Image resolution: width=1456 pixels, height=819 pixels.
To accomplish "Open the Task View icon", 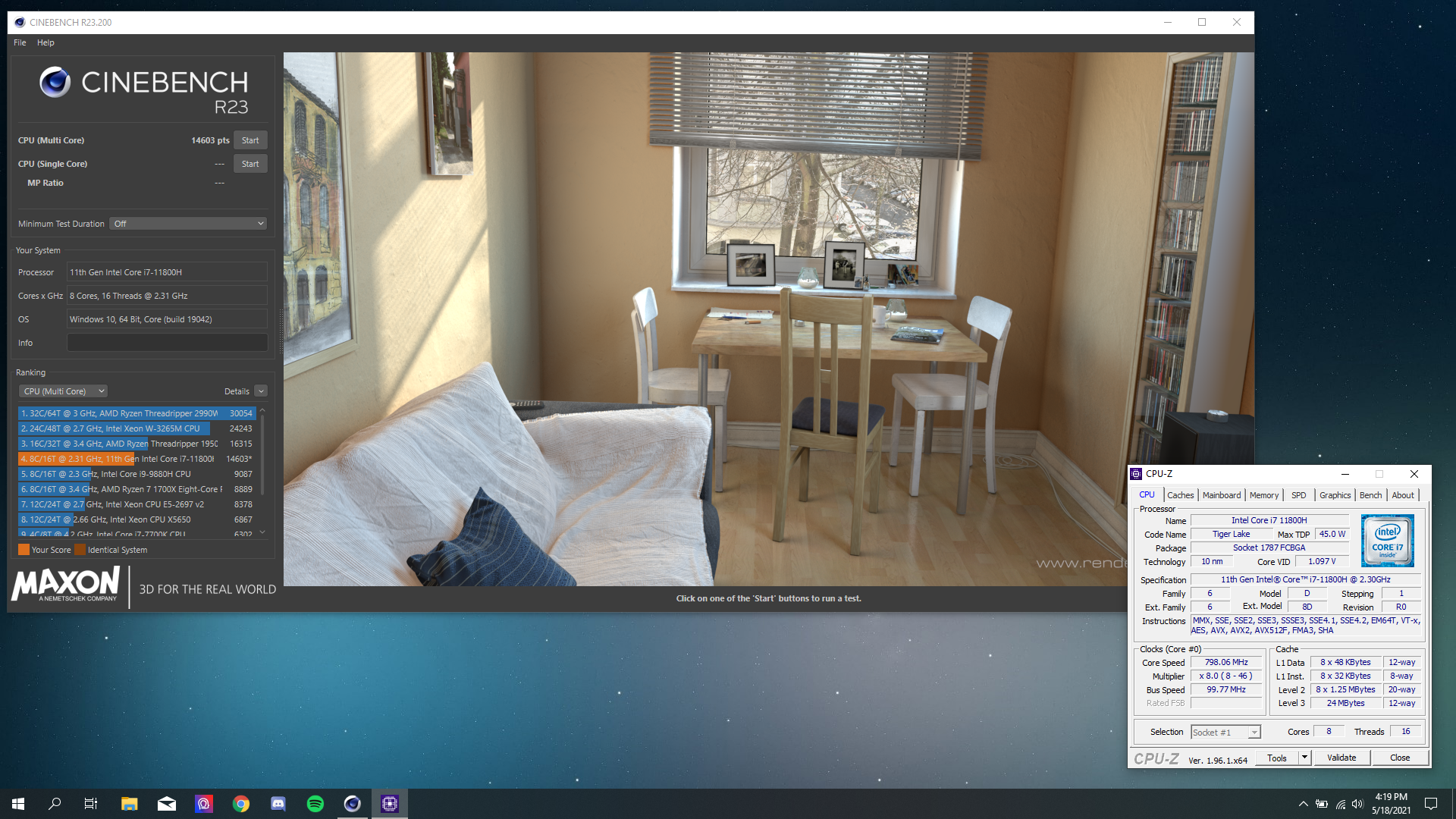I will [91, 804].
